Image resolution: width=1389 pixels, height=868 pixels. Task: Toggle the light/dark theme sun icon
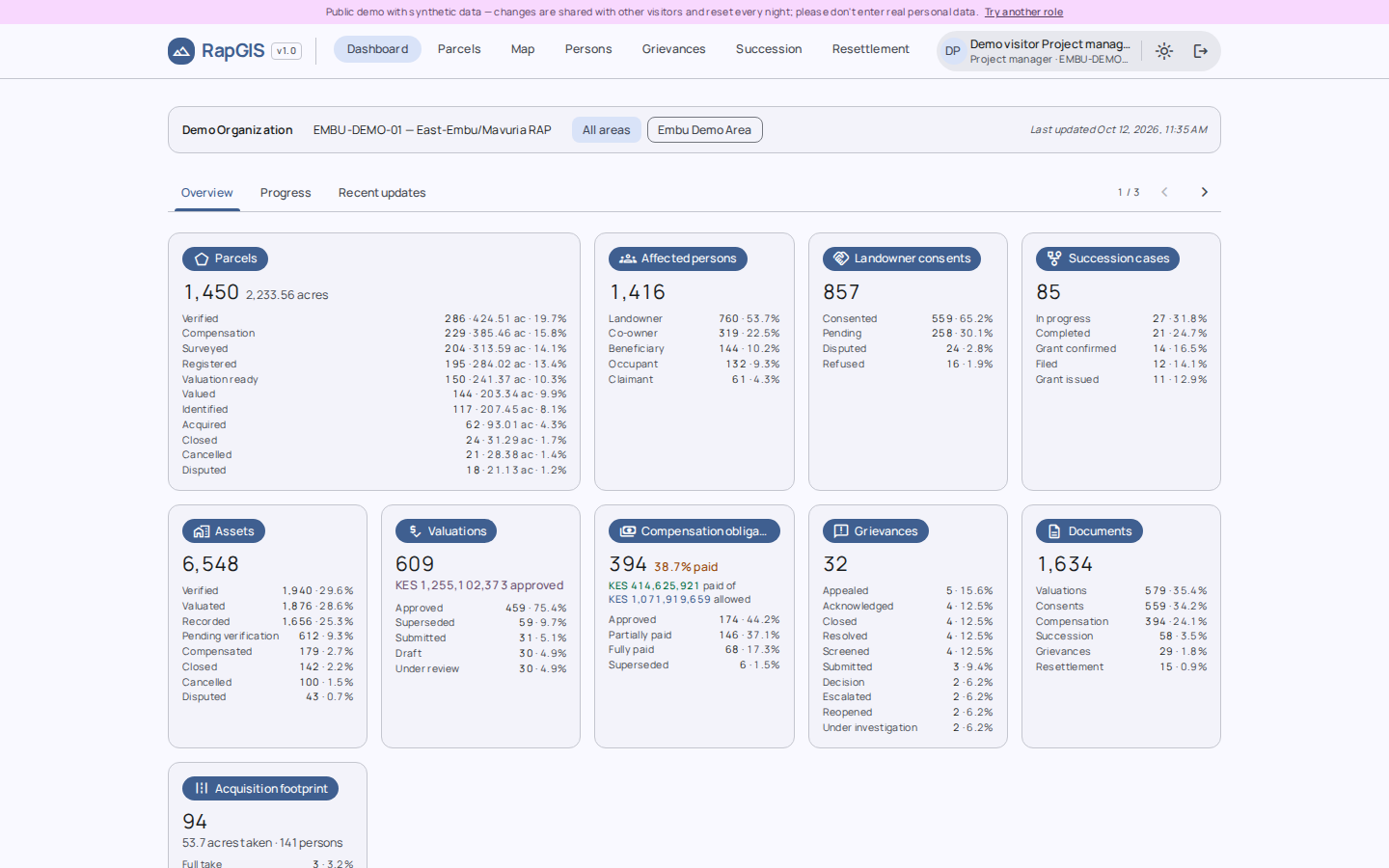coord(1164,51)
